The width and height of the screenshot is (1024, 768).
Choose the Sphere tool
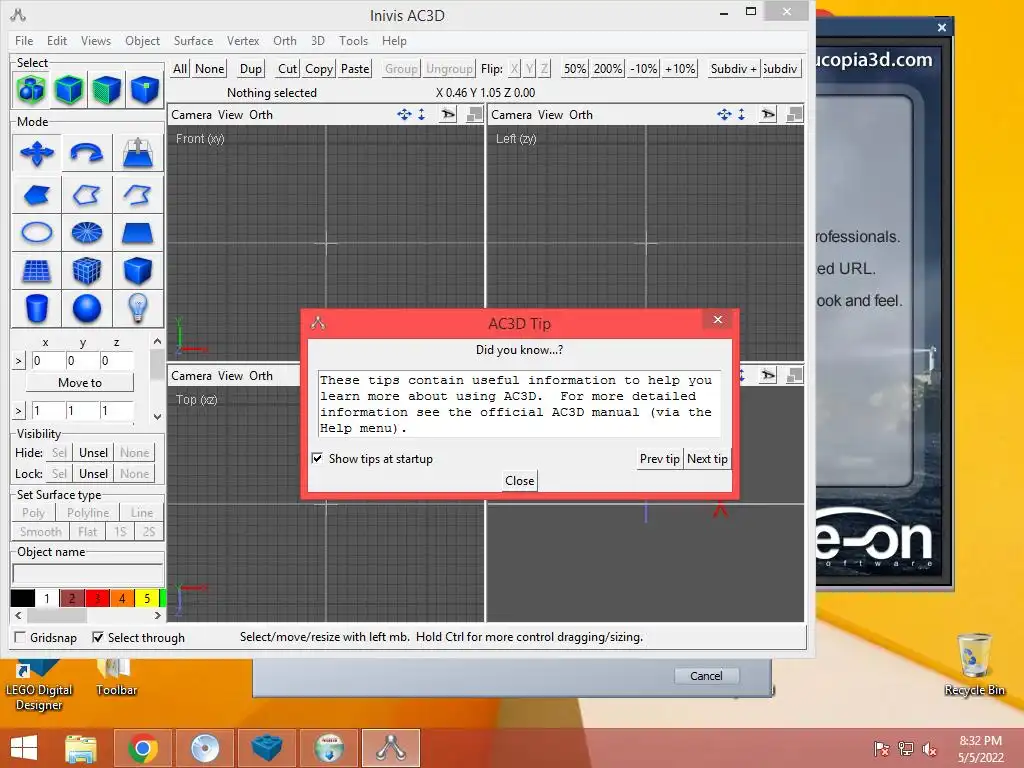pos(87,308)
